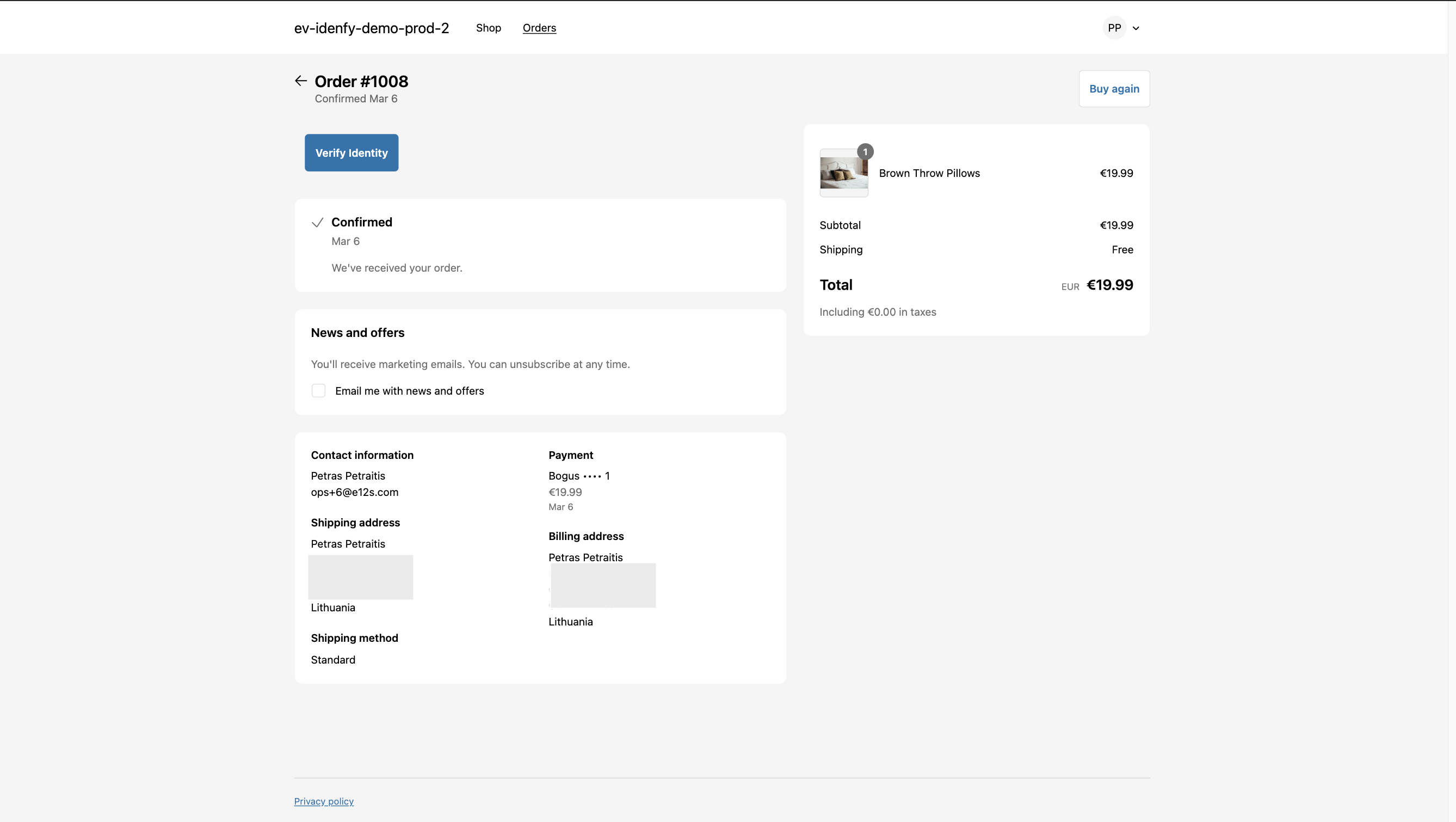The image size is (1456, 822).
Task: Click the Buy again button
Action: pyautogui.click(x=1113, y=88)
